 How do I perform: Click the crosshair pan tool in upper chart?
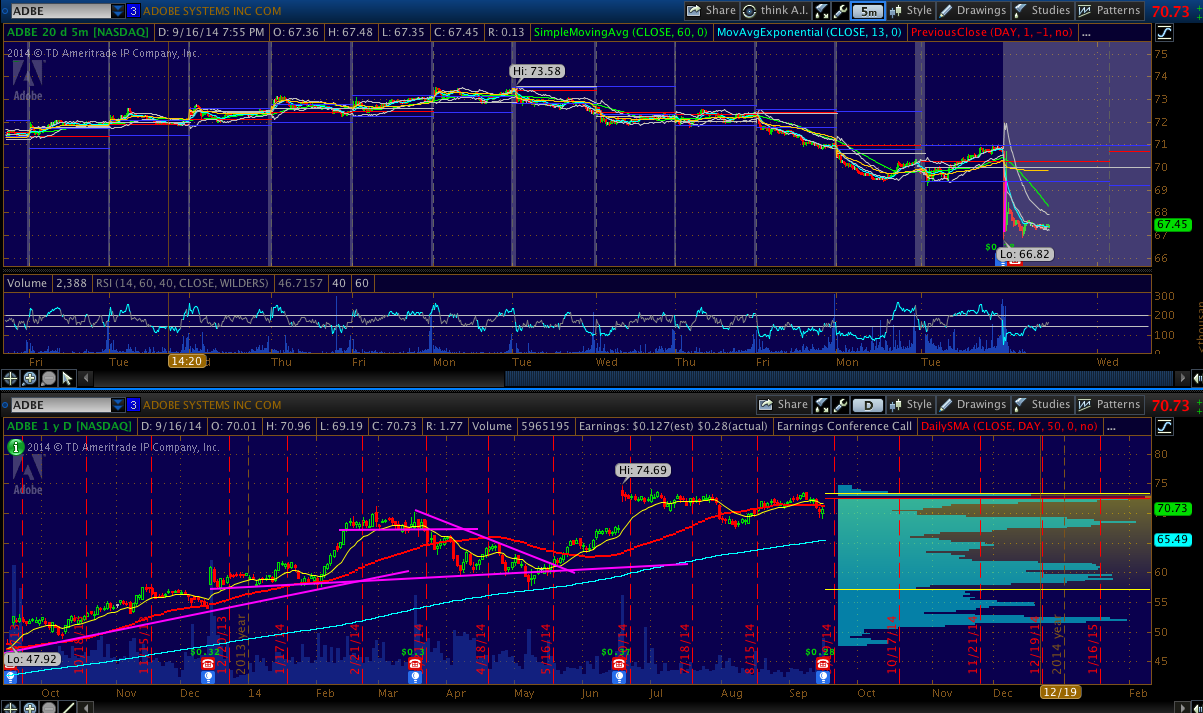click(12, 378)
